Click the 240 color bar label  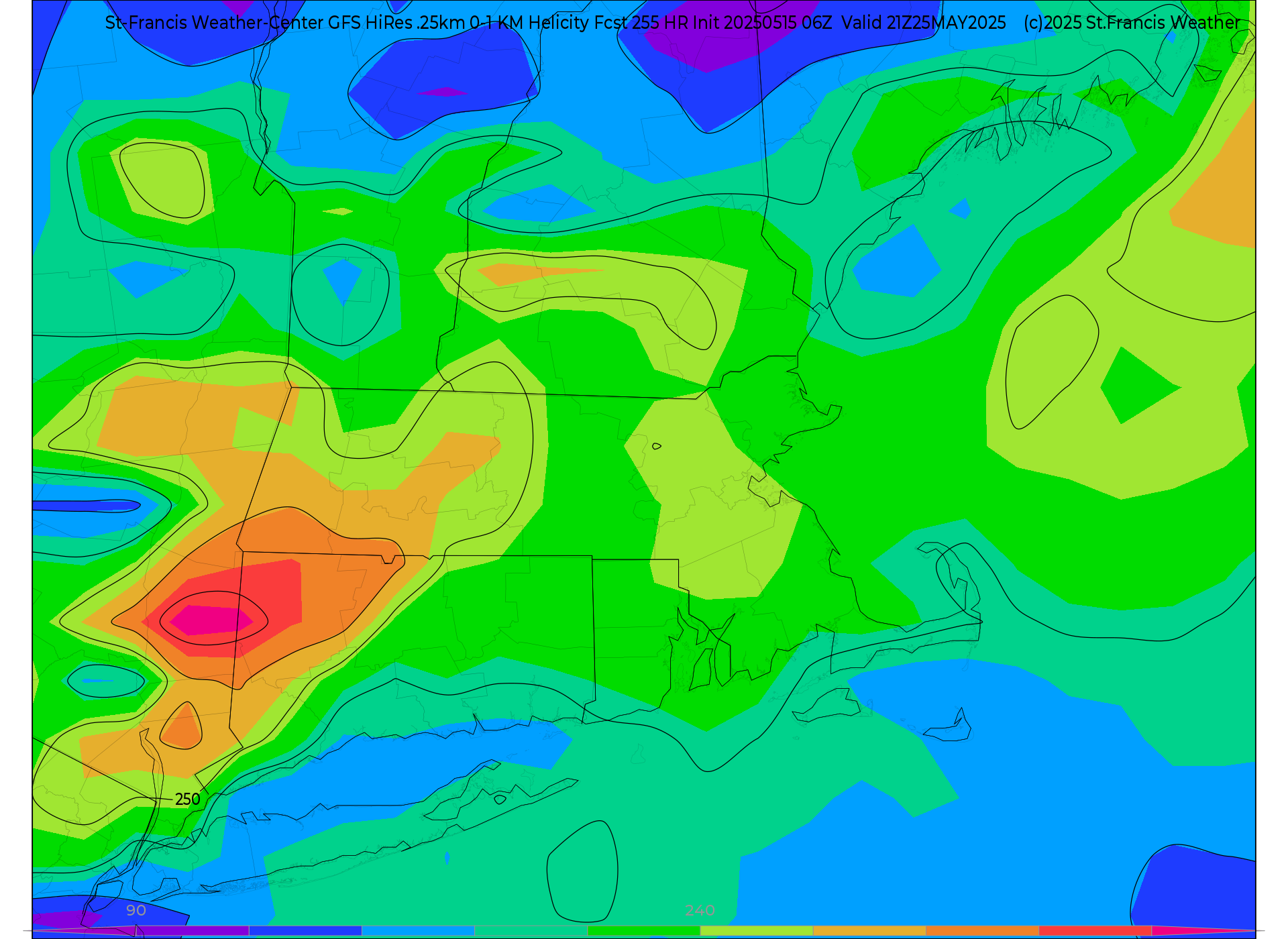point(700,911)
